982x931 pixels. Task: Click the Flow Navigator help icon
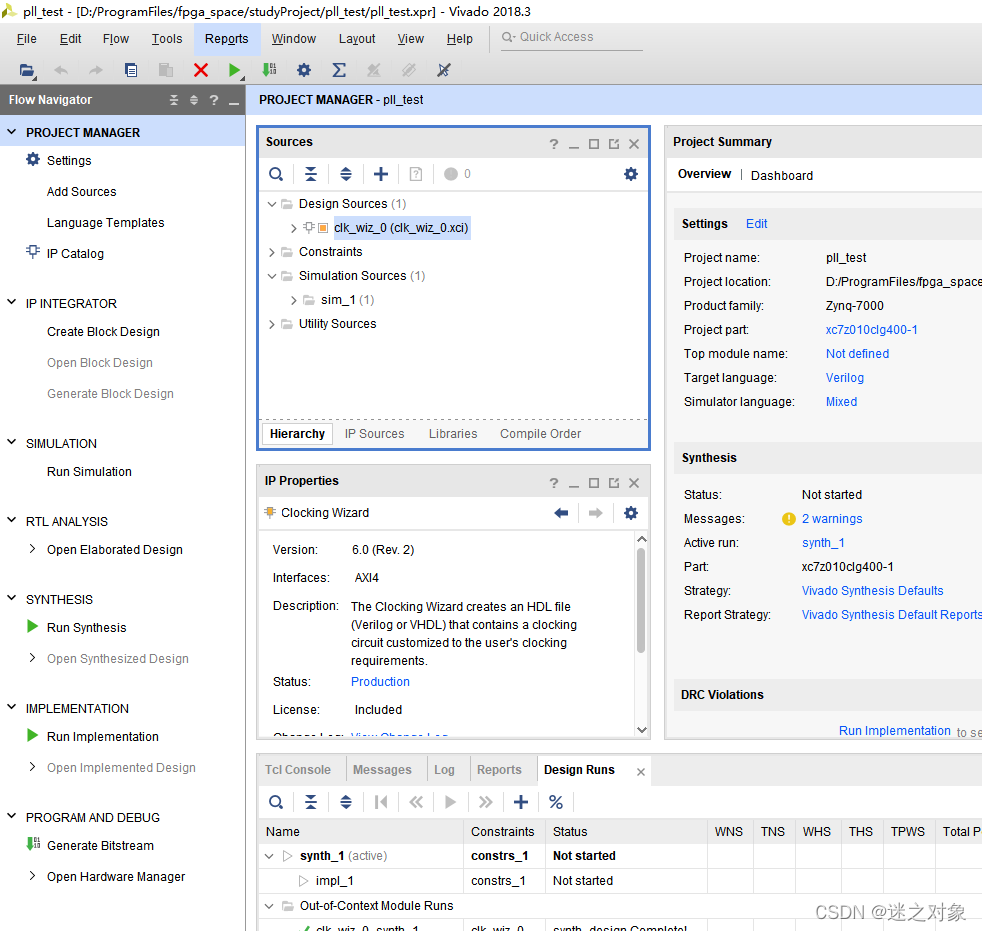point(214,100)
